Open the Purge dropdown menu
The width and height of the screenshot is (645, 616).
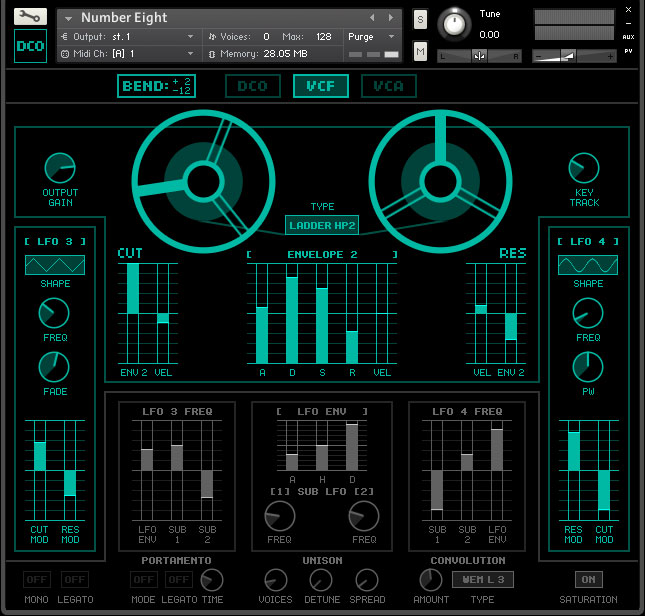(372, 37)
